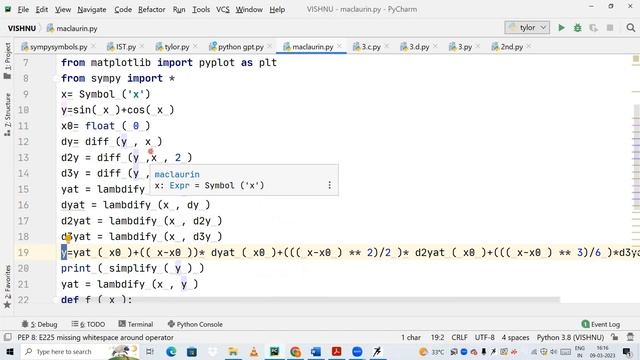Open the Navigate menu
The image size is (640, 360).
(x=92, y=9)
